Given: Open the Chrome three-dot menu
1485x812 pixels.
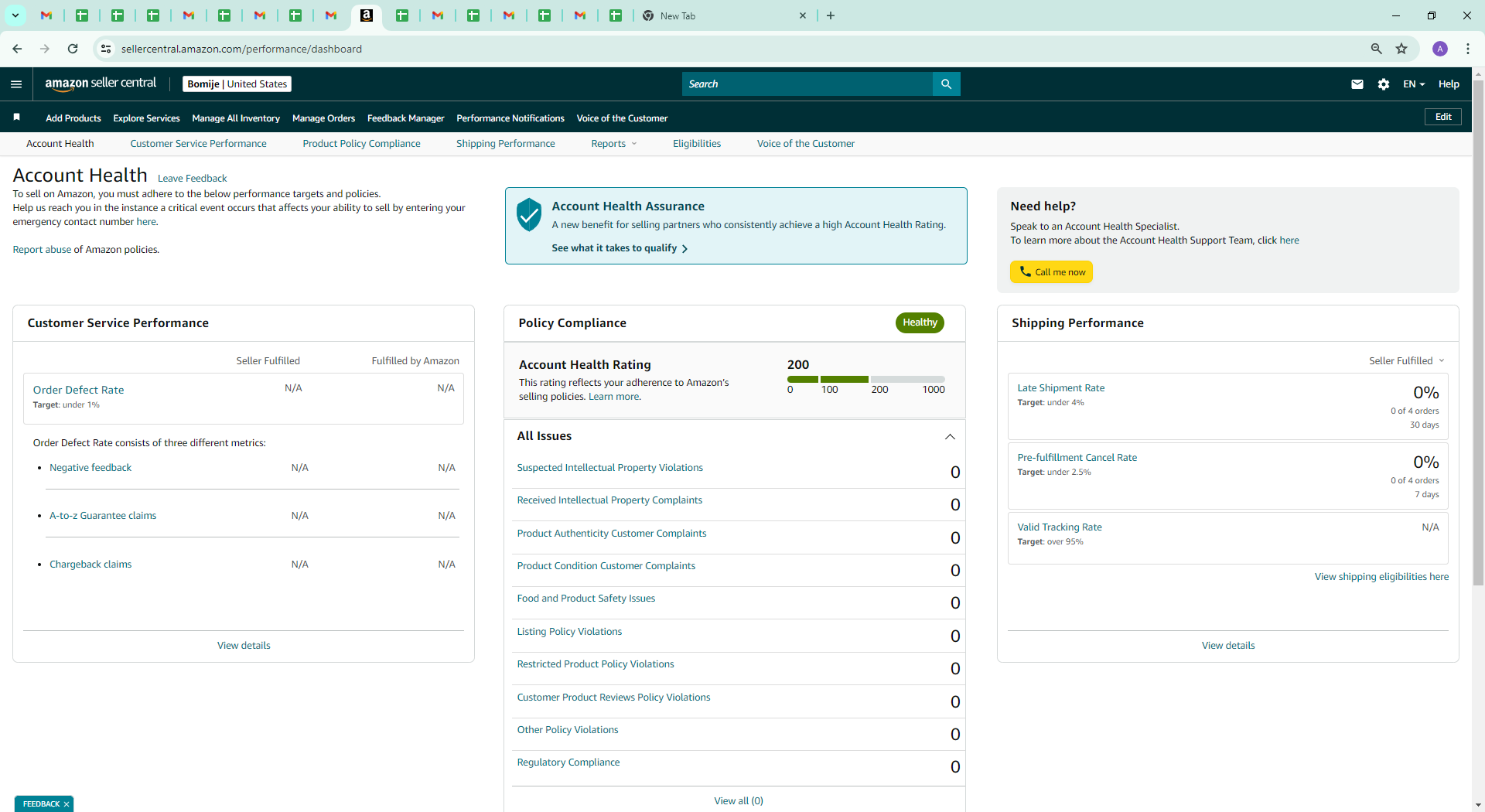Looking at the screenshot, I should pos(1468,49).
